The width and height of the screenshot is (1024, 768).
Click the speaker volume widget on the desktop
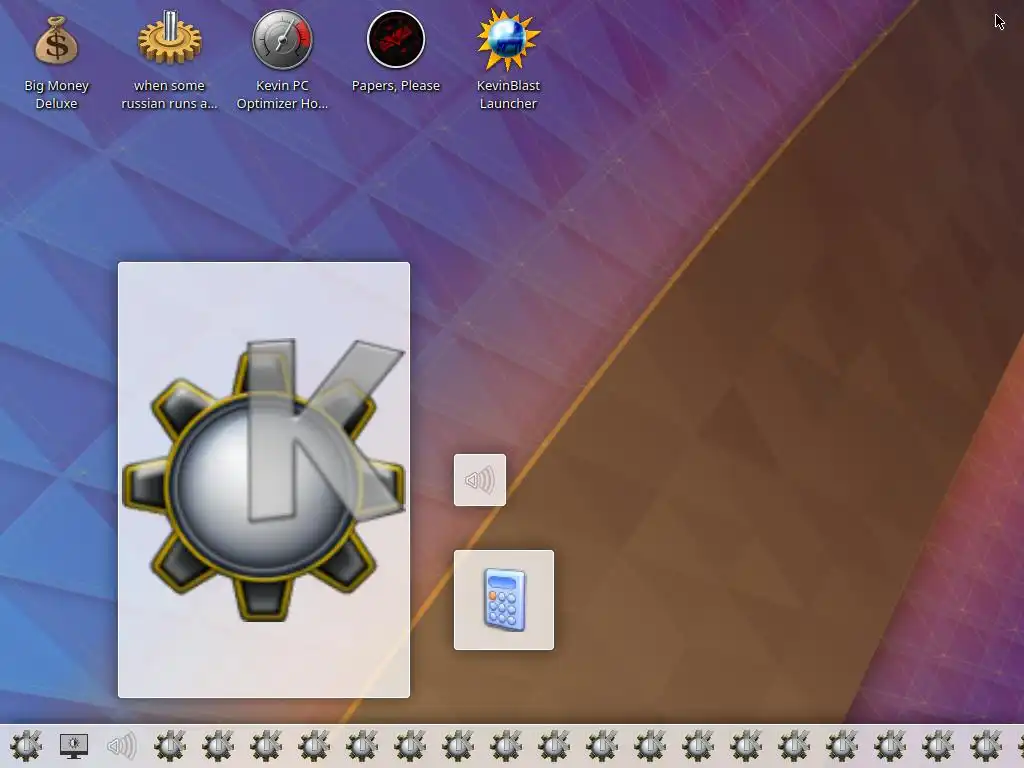[480, 480]
